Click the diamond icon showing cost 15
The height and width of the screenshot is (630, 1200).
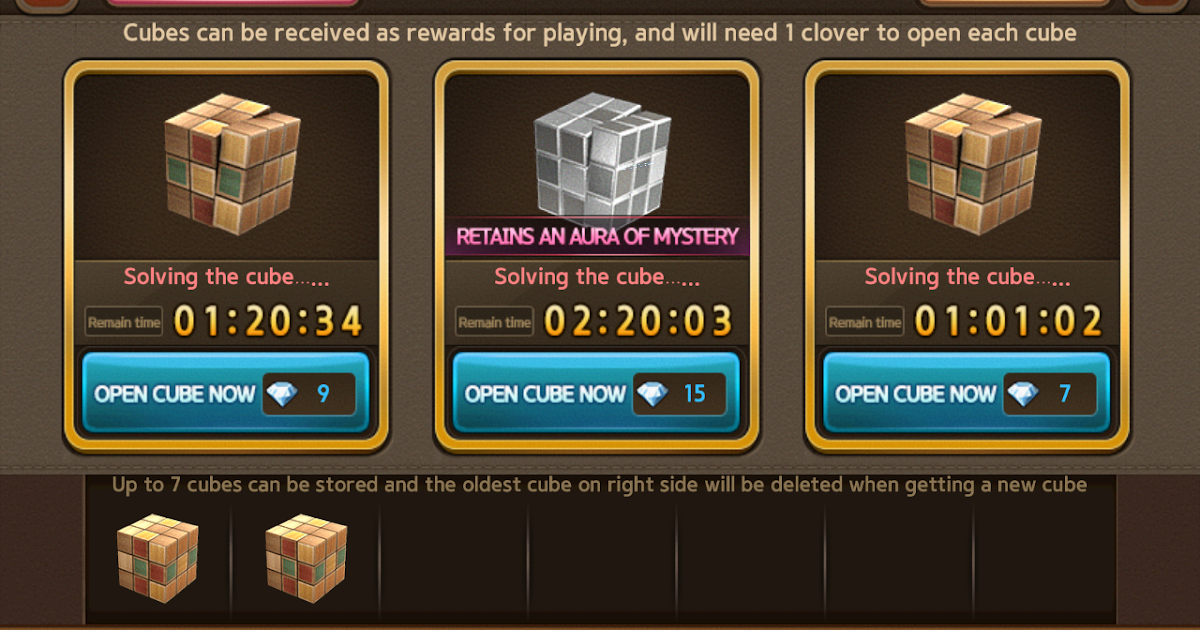coord(652,394)
